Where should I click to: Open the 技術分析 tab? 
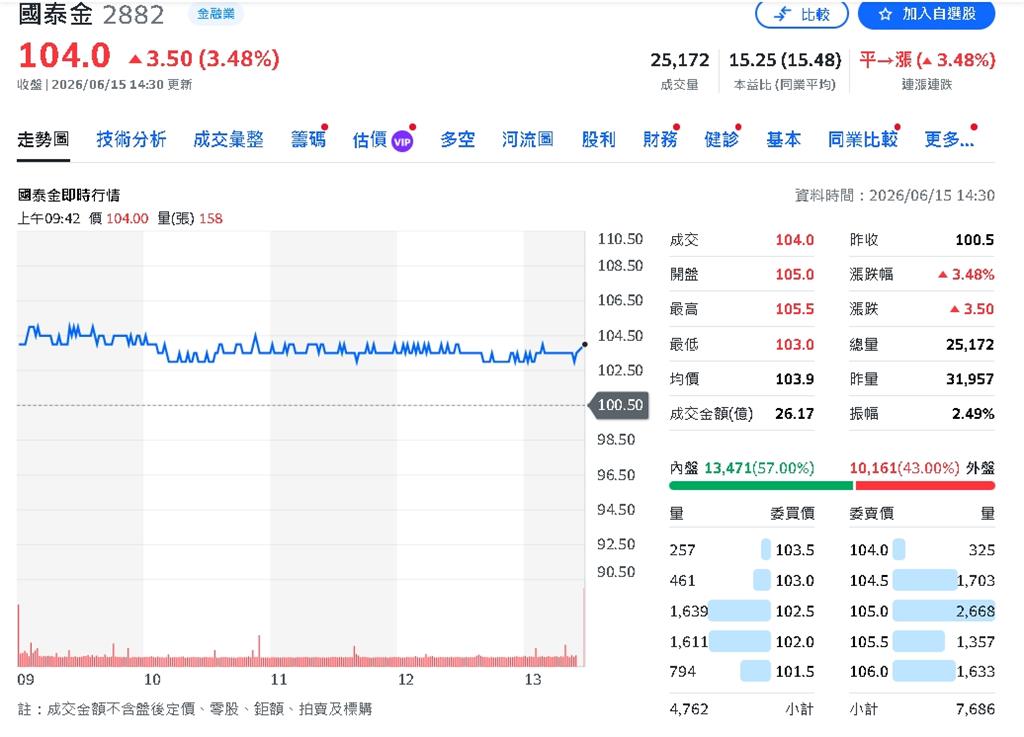pos(131,139)
